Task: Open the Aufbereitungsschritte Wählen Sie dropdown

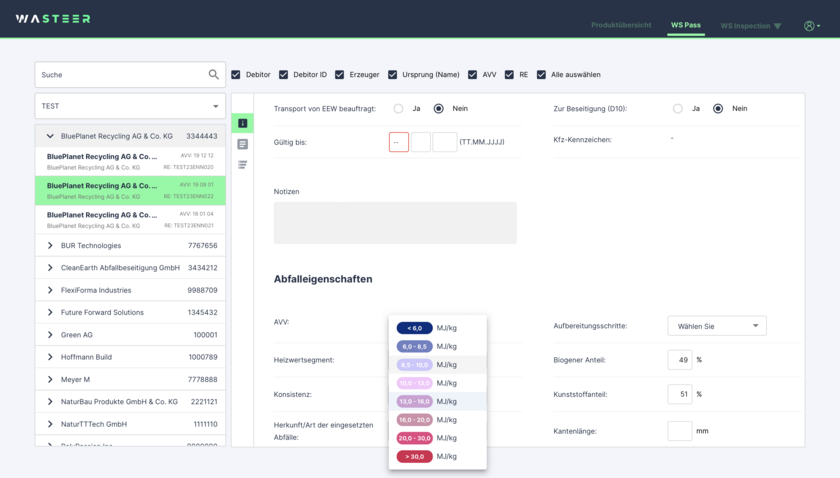Action: 717,326
